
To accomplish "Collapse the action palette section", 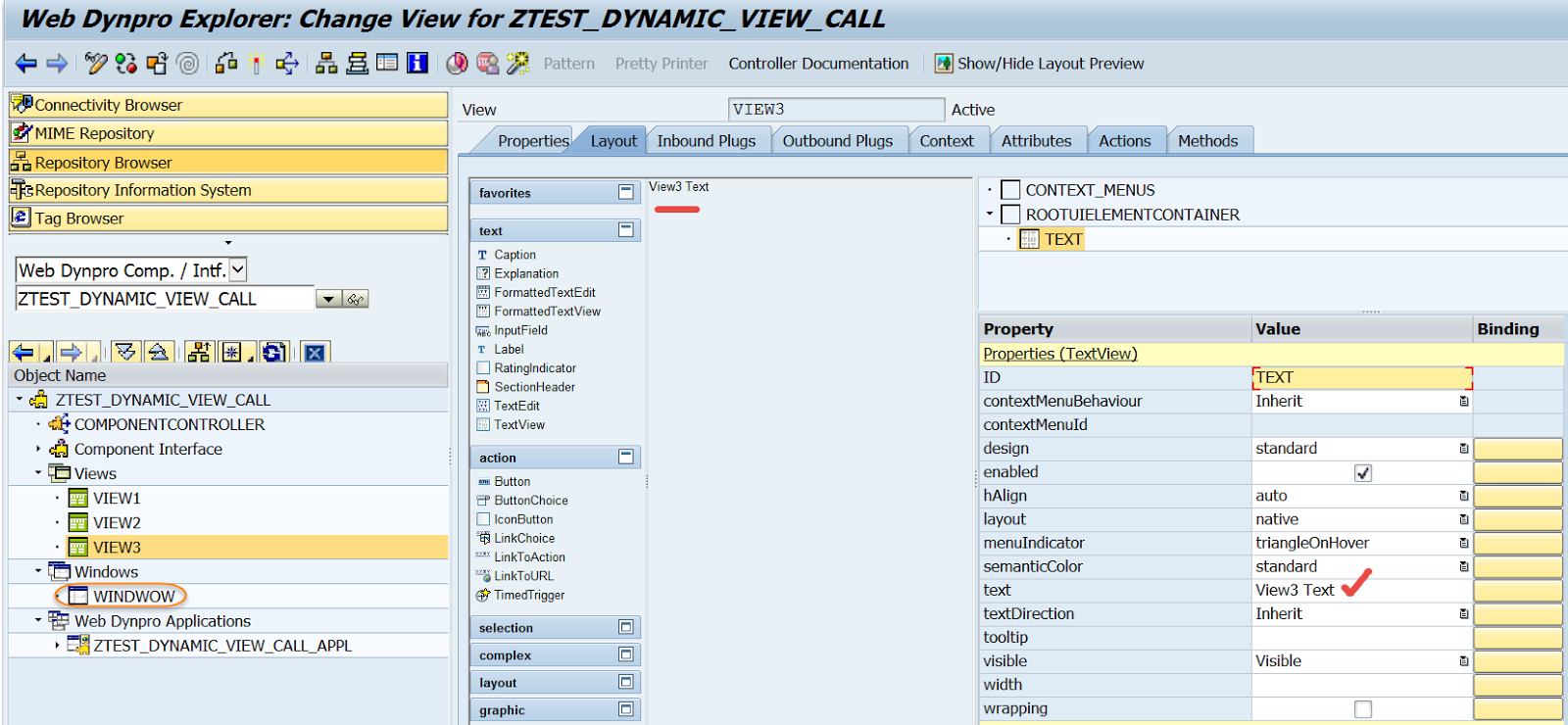I will [x=626, y=457].
